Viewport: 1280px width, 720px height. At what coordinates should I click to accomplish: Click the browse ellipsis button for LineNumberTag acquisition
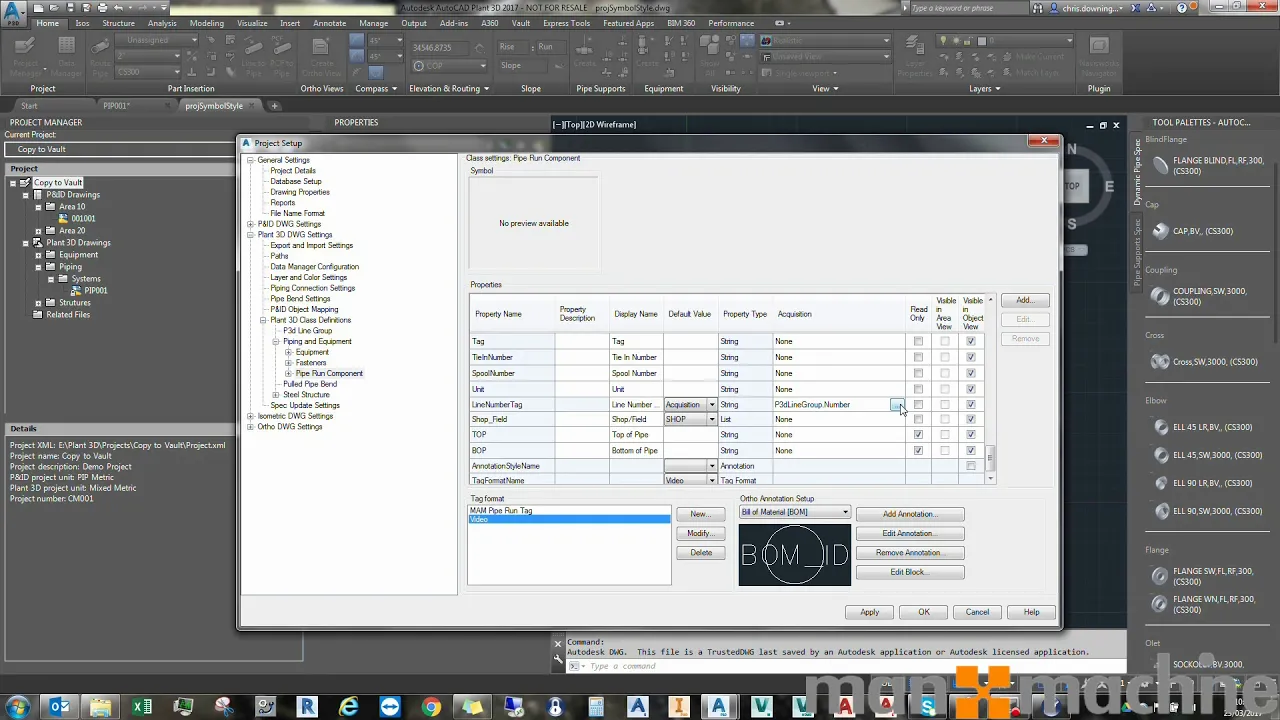[897, 405]
